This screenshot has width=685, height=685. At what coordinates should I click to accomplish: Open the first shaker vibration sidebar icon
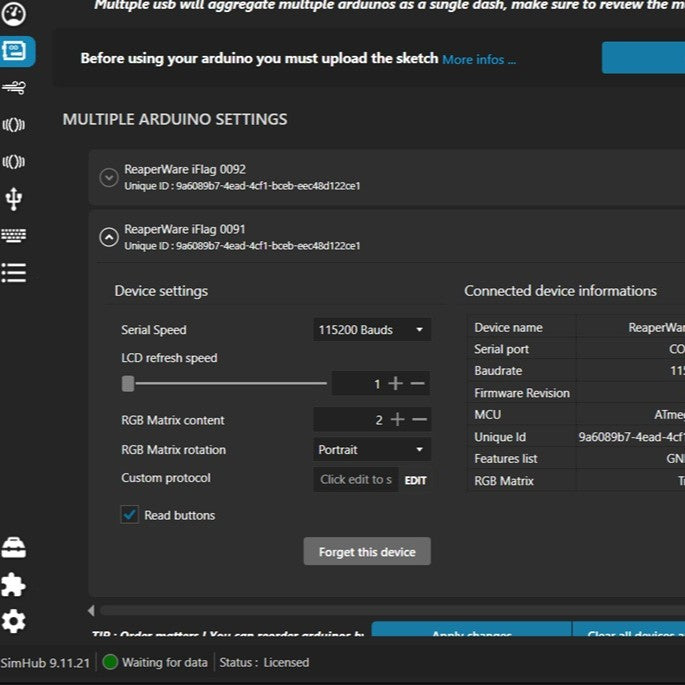pos(14,125)
